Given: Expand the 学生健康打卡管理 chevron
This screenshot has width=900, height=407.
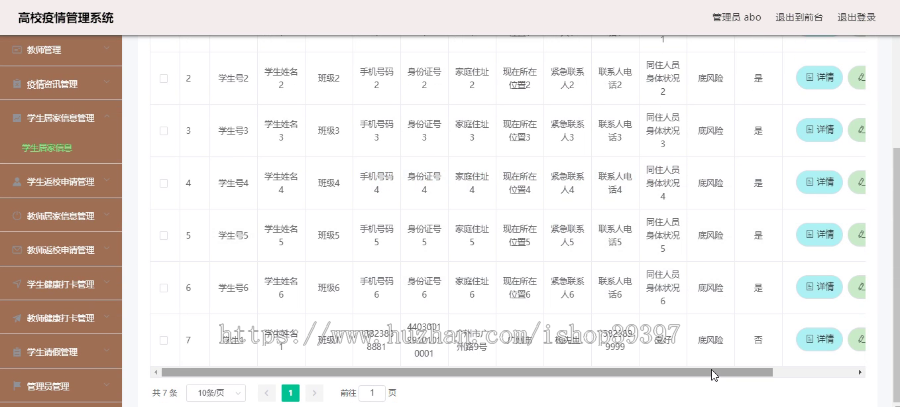Looking at the screenshot, I should coord(107,284).
